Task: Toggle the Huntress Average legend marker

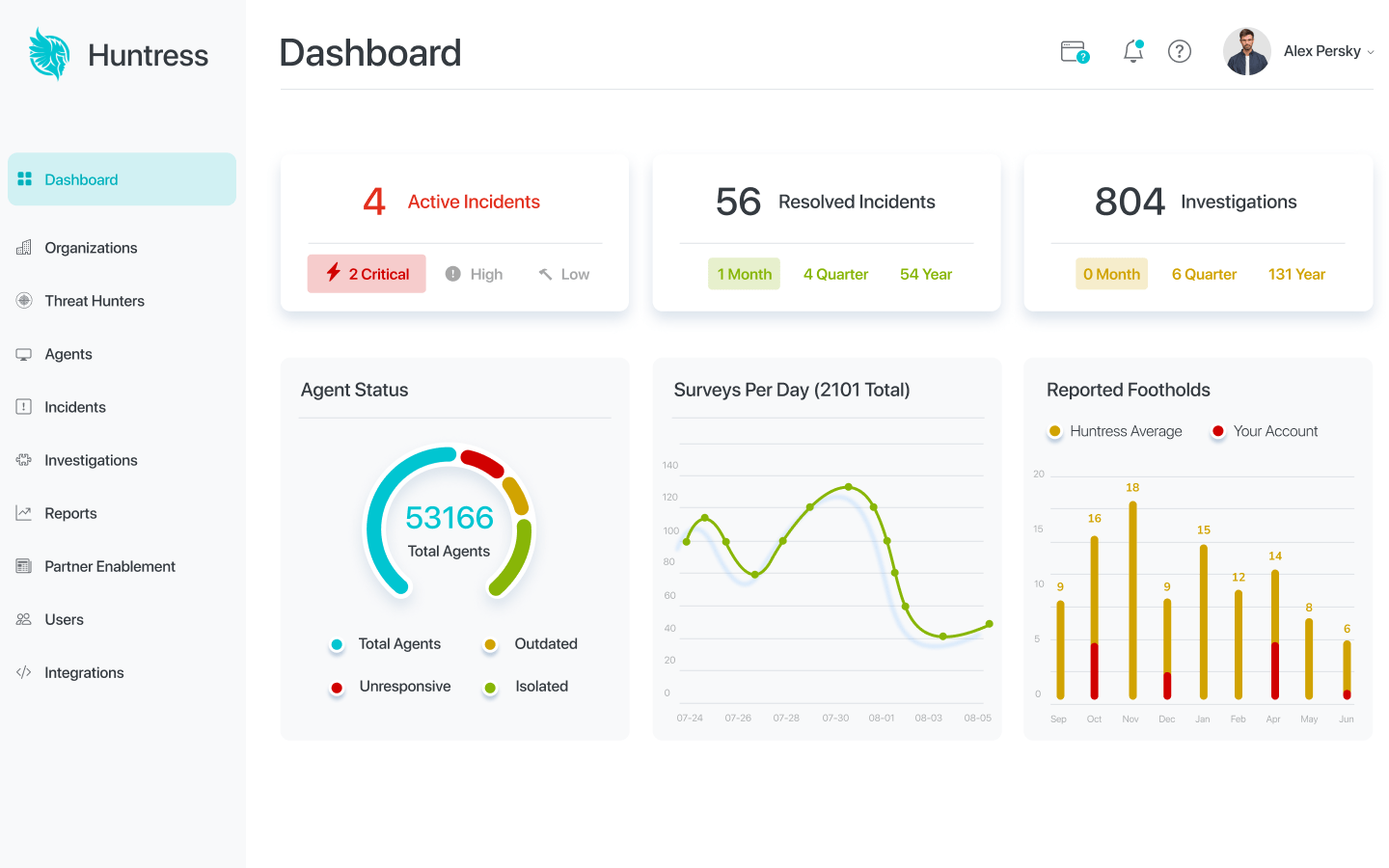Action: tap(1055, 431)
